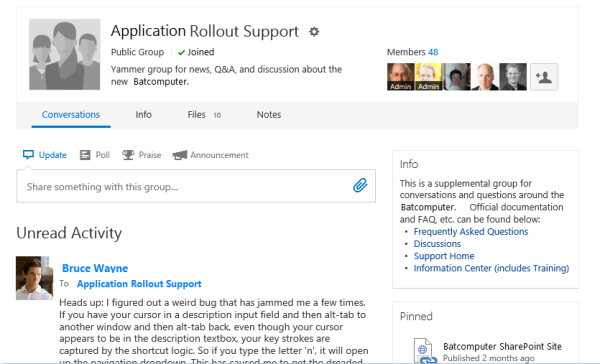Click the paperclip attach file icon
The width and height of the screenshot is (600, 364).
click(x=360, y=186)
